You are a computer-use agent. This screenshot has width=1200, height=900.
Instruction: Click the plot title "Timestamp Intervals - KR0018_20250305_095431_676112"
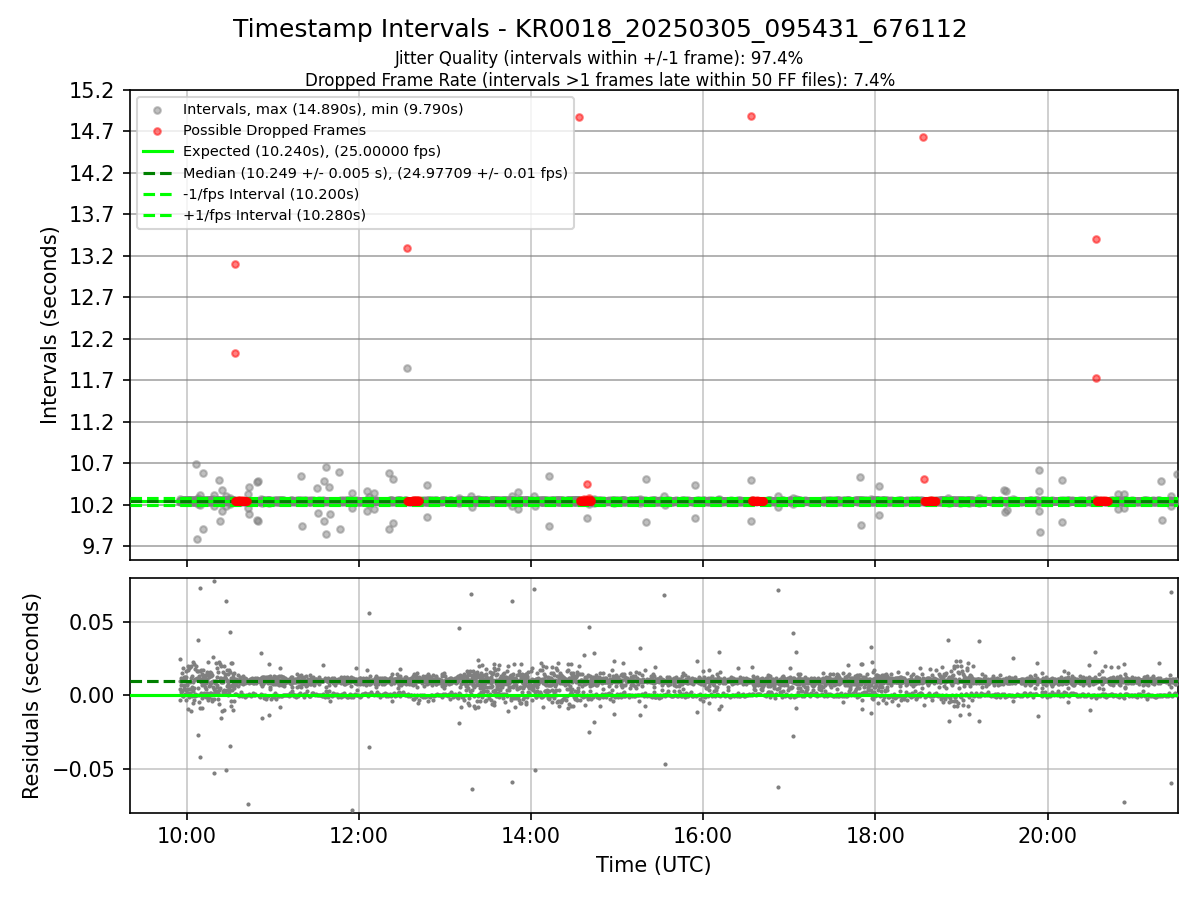click(600, 29)
